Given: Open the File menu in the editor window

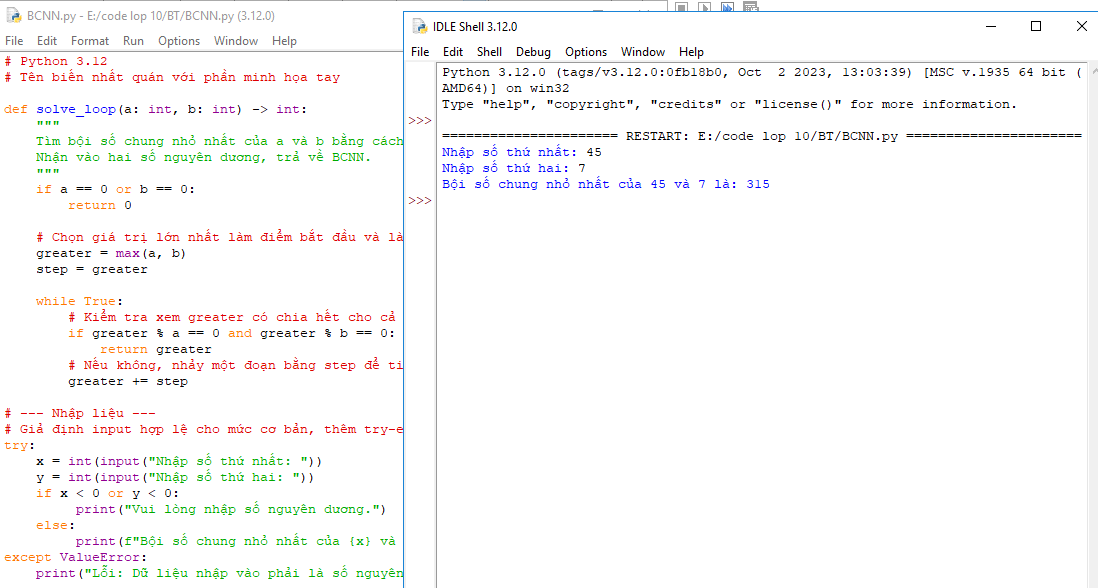Looking at the screenshot, I should pos(14,41).
